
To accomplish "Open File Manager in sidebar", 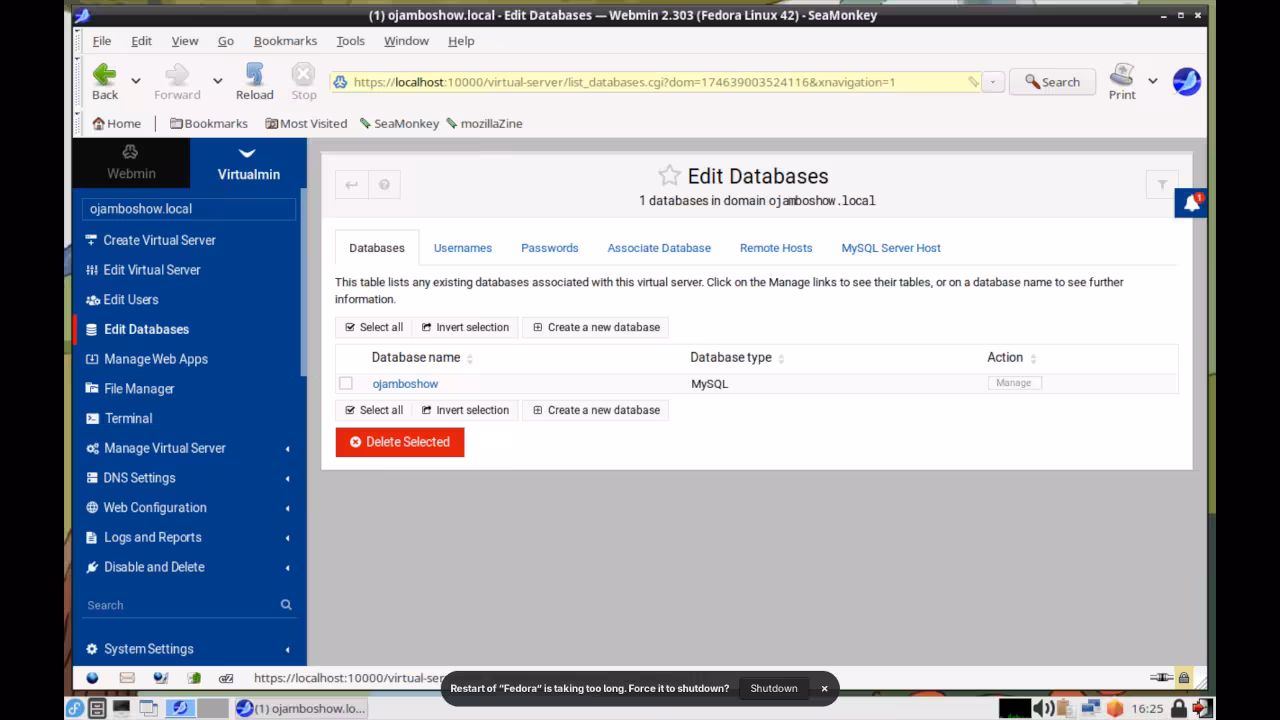I will point(139,389).
